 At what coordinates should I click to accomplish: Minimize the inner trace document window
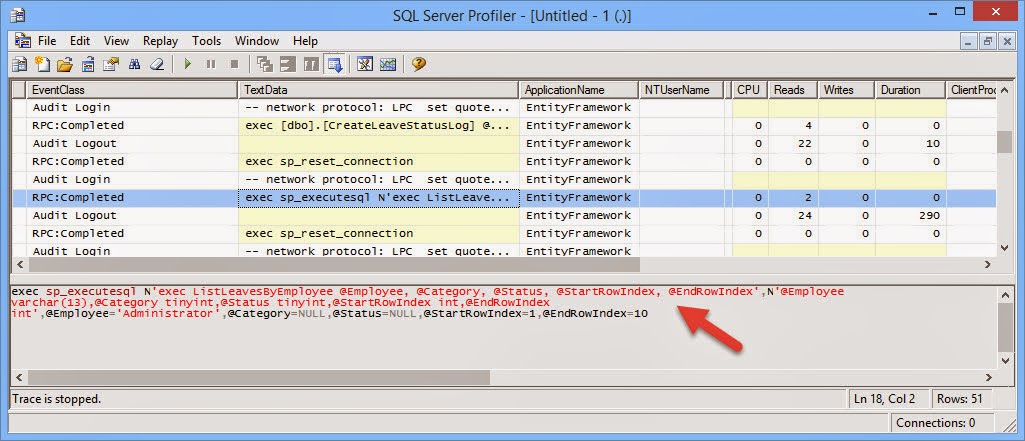point(969,41)
